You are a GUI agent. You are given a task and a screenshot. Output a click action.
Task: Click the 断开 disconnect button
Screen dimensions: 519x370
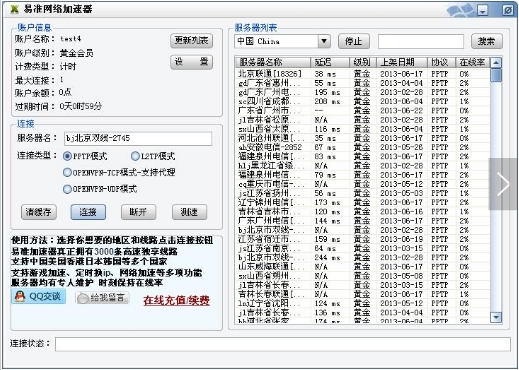tap(138, 212)
